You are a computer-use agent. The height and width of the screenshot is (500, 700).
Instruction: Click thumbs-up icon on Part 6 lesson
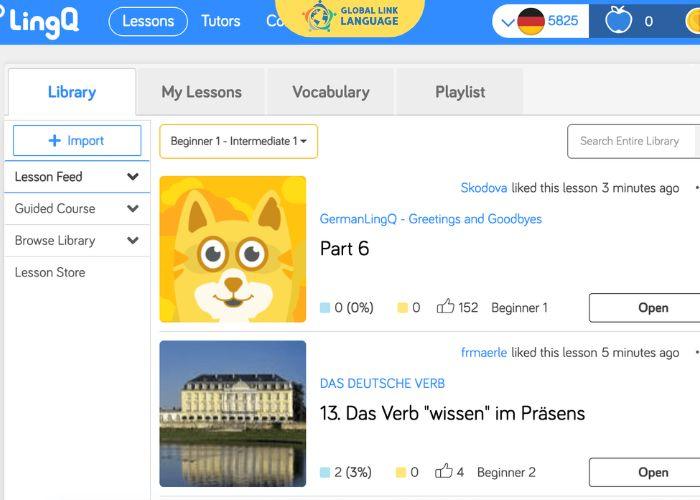pyautogui.click(x=445, y=307)
